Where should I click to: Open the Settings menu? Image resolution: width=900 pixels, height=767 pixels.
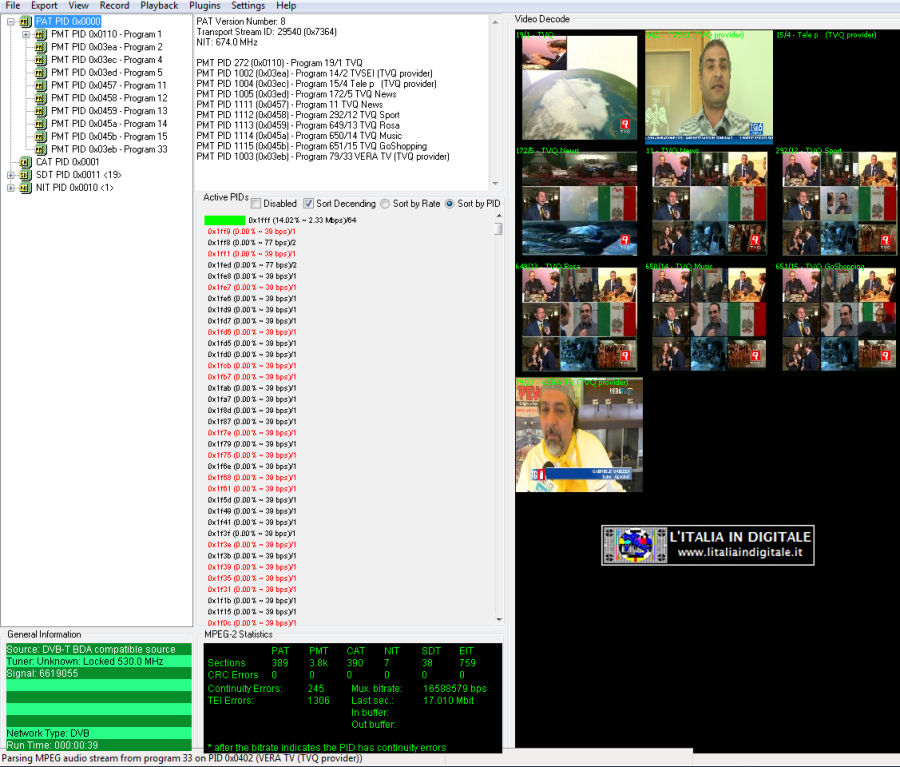tap(248, 5)
